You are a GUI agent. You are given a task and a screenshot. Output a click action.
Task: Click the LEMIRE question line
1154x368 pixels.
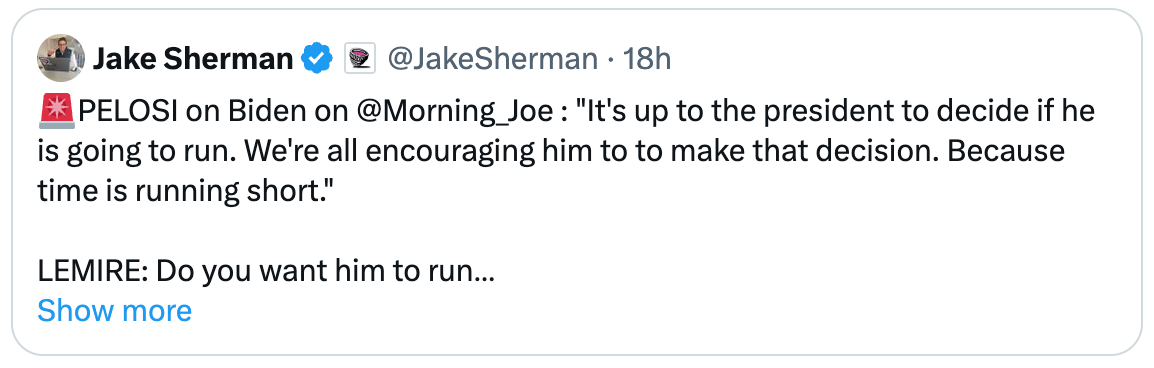click(x=265, y=272)
